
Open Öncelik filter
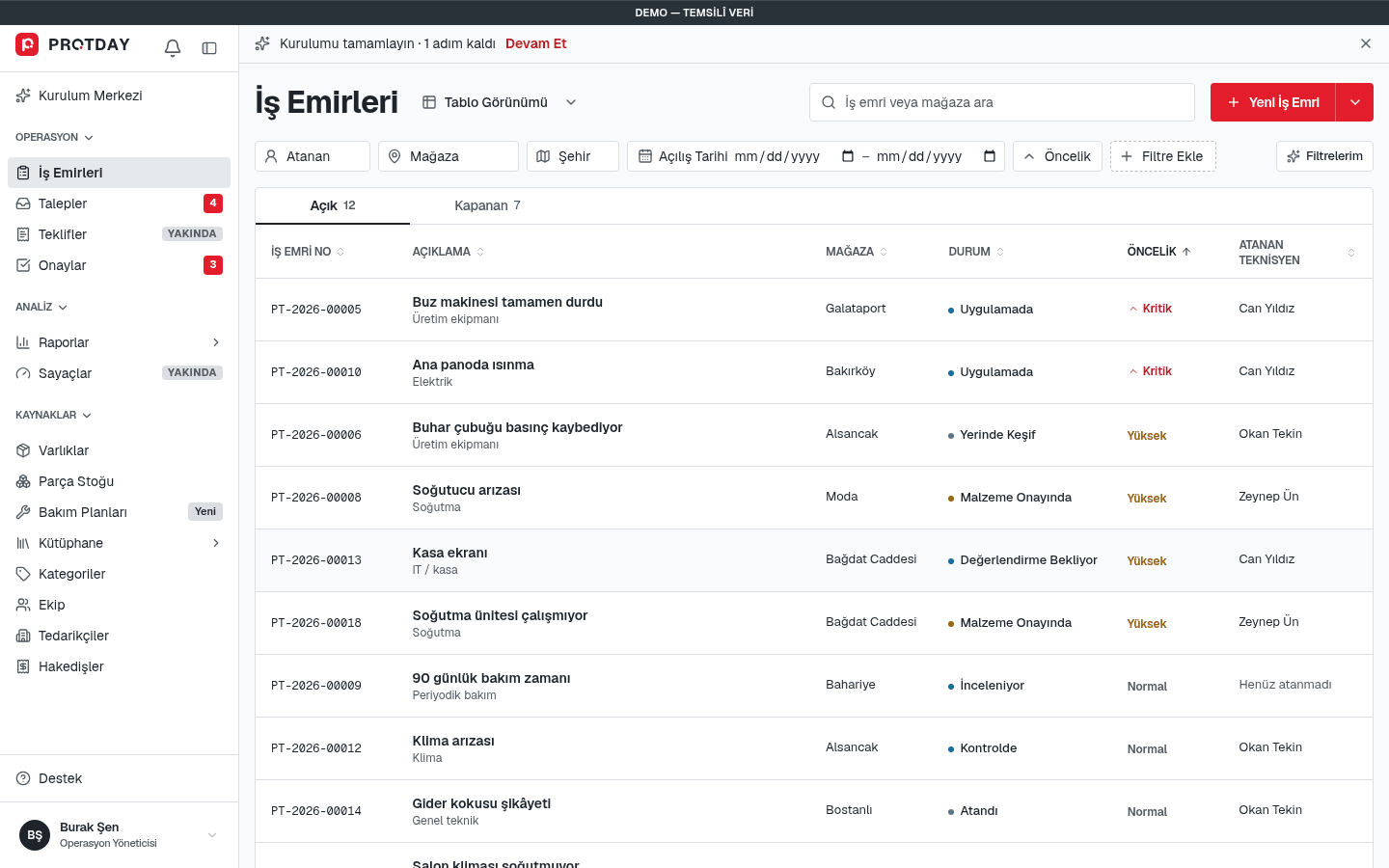point(1057,156)
